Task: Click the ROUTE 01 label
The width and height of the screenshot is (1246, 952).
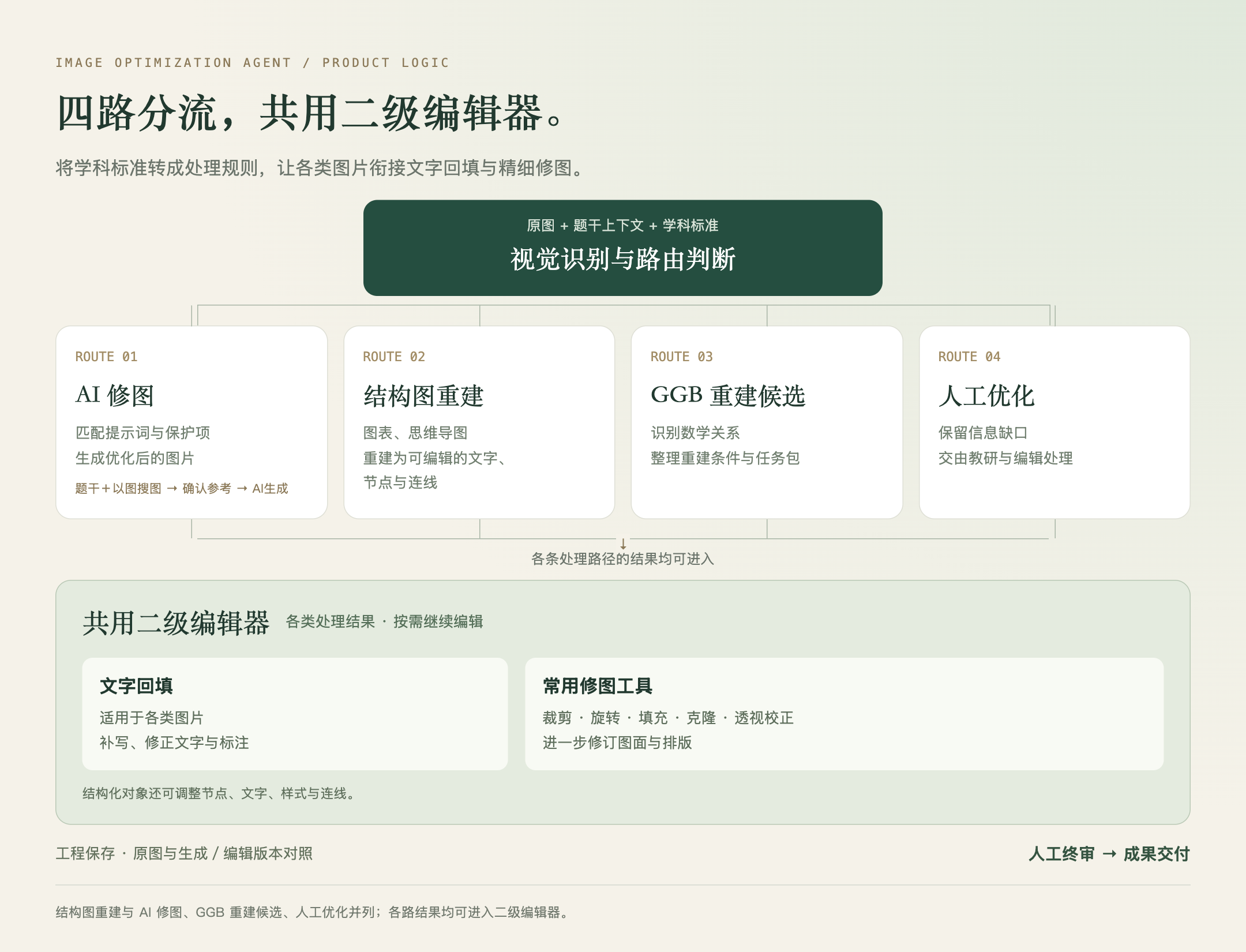Action: [x=106, y=357]
